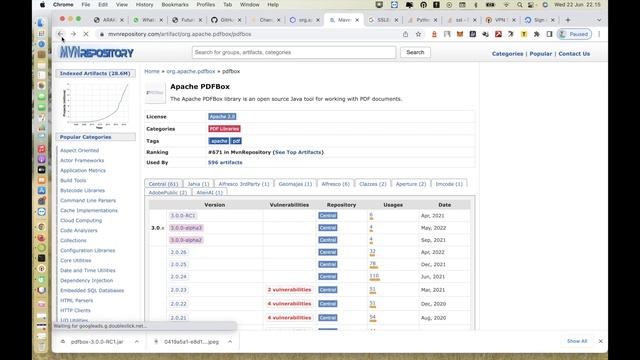Open the Chrome three-dot menu
Viewport: 640px width, 360px height.
click(x=599, y=34)
